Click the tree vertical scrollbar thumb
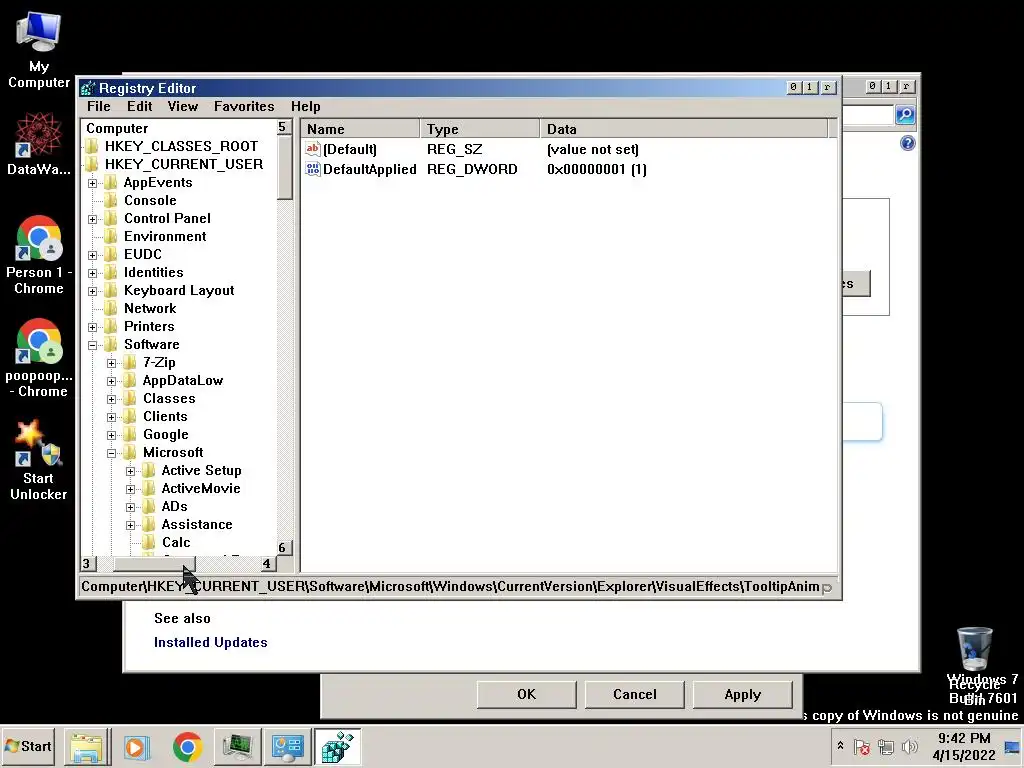Image resolution: width=1024 pixels, height=768 pixels. click(x=284, y=168)
